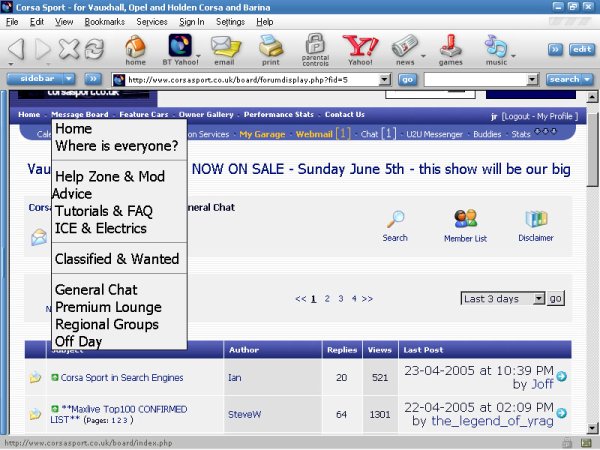
Task: Click the print toolbar icon
Action: [270, 47]
